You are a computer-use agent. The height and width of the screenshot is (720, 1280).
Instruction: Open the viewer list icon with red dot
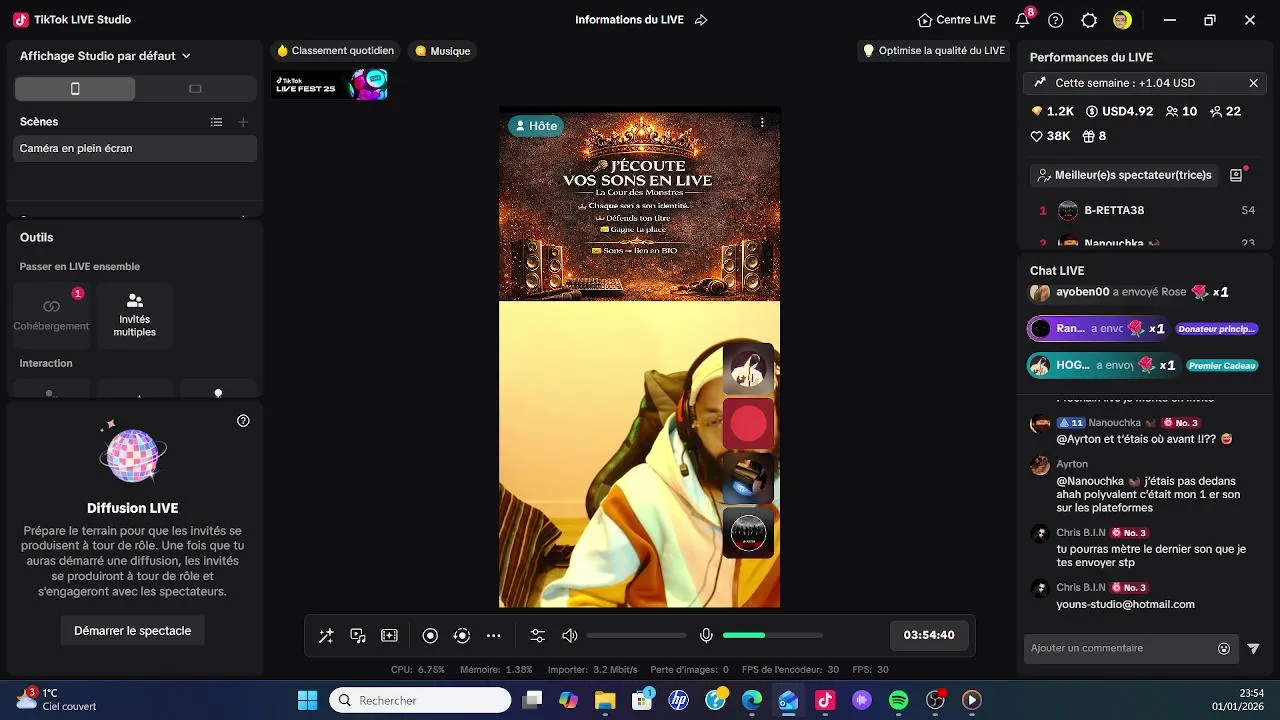(1236, 175)
